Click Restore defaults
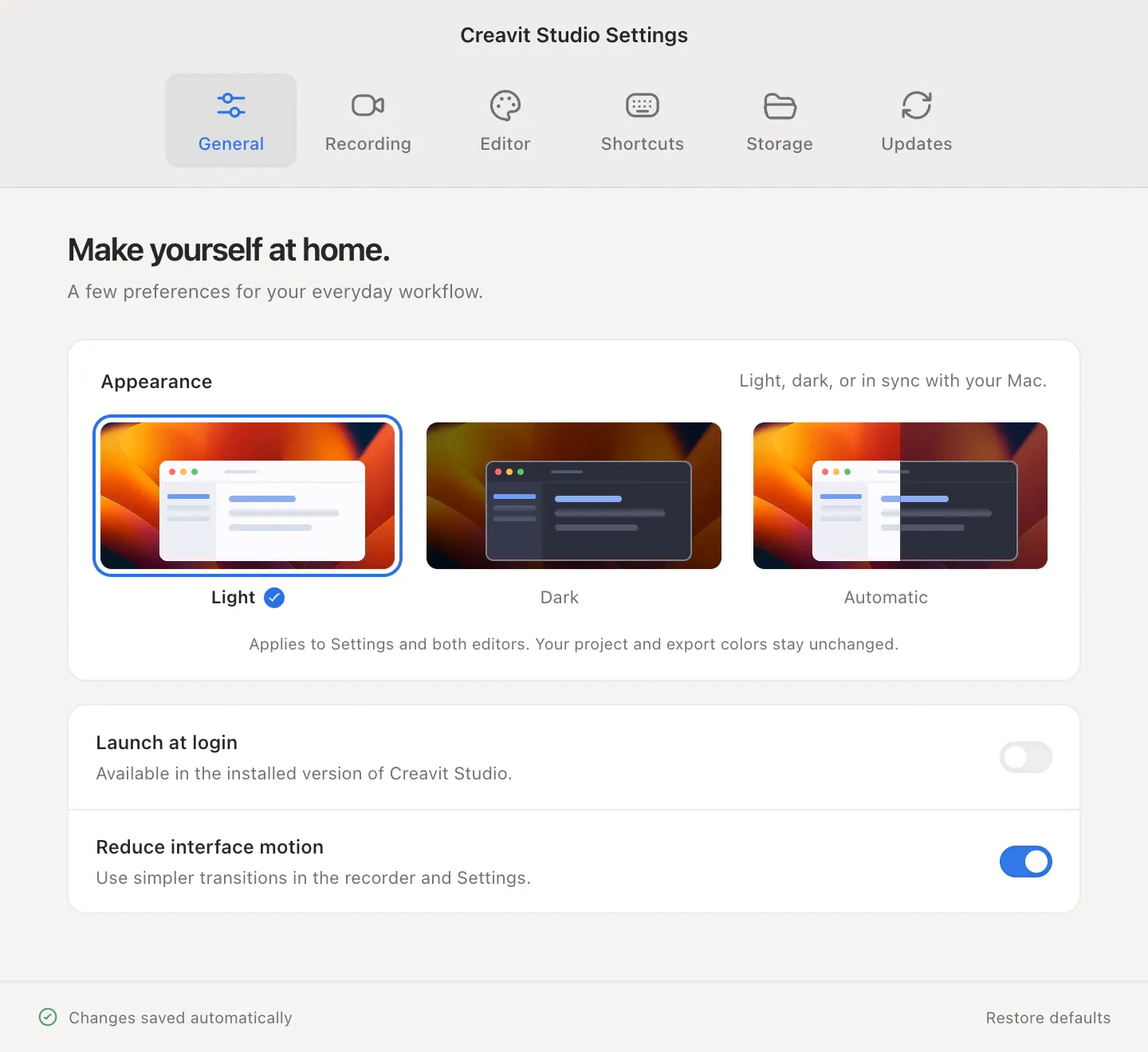This screenshot has width=1148, height=1052. pyautogui.click(x=1048, y=1018)
